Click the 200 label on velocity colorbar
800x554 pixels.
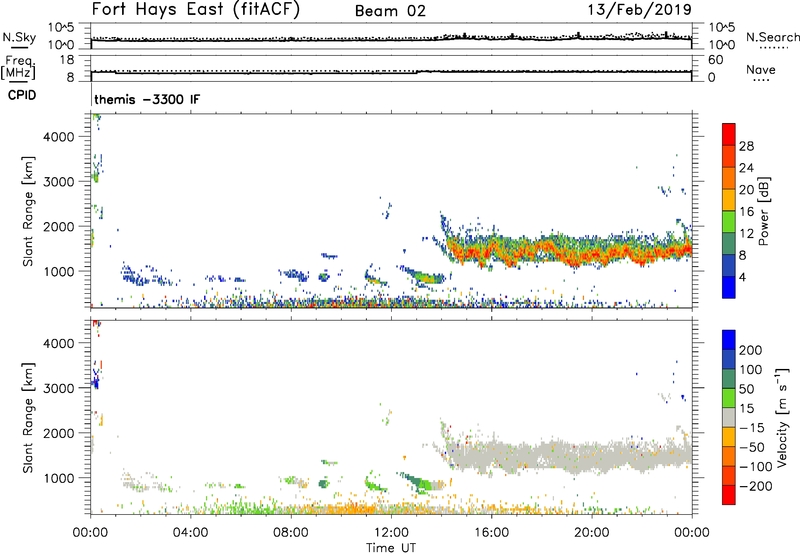751,350
